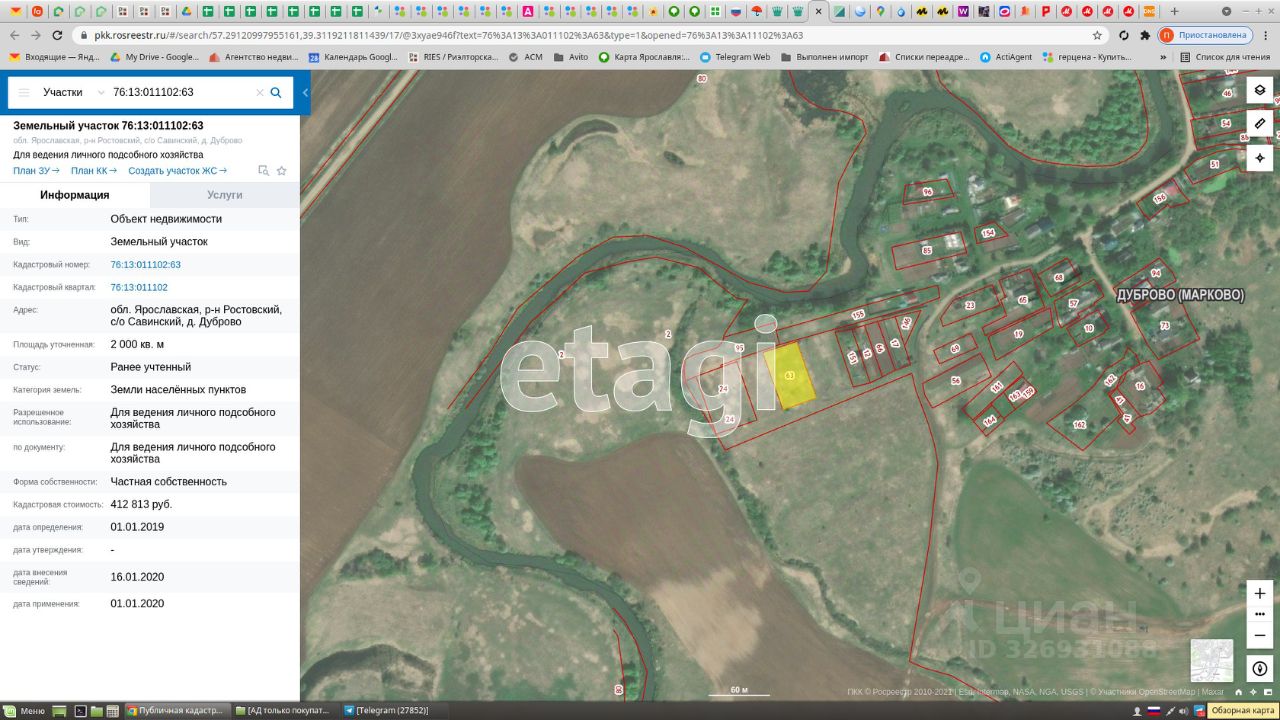
Task: Add parcel to favorites with star
Action: (x=282, y=171)
